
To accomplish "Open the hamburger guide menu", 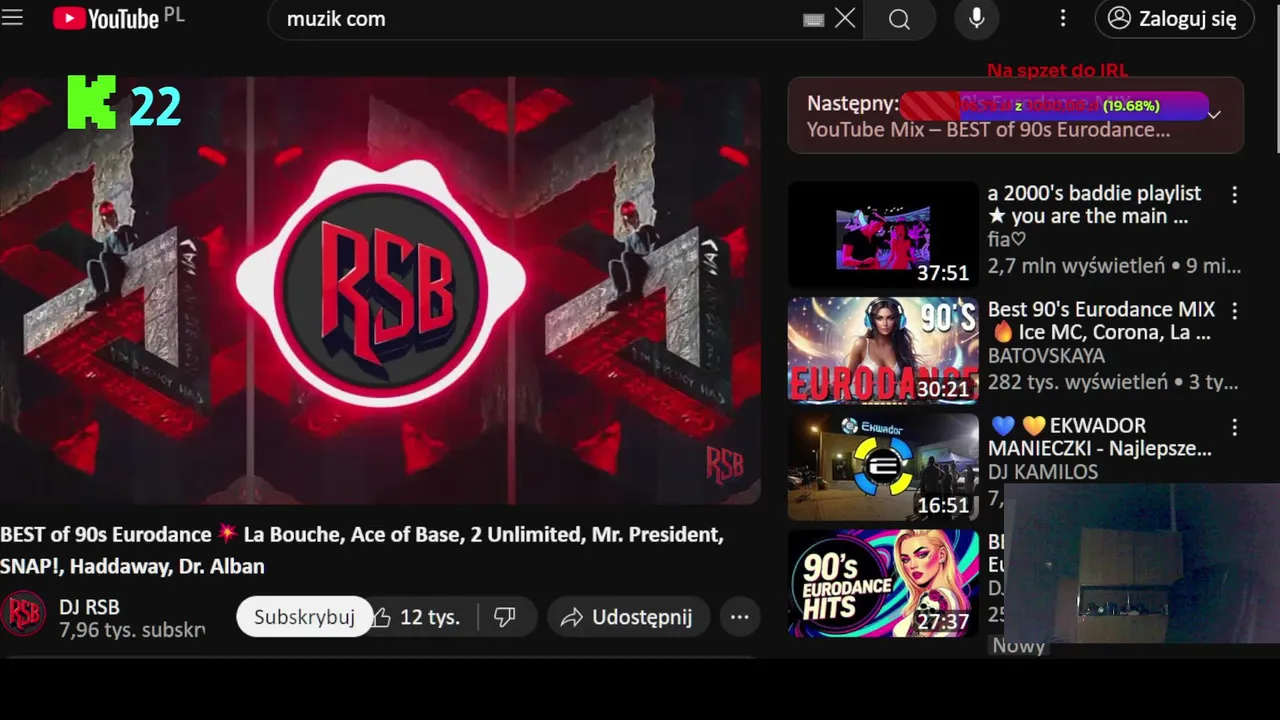I will pyautogui.click(x=12, y=18).
